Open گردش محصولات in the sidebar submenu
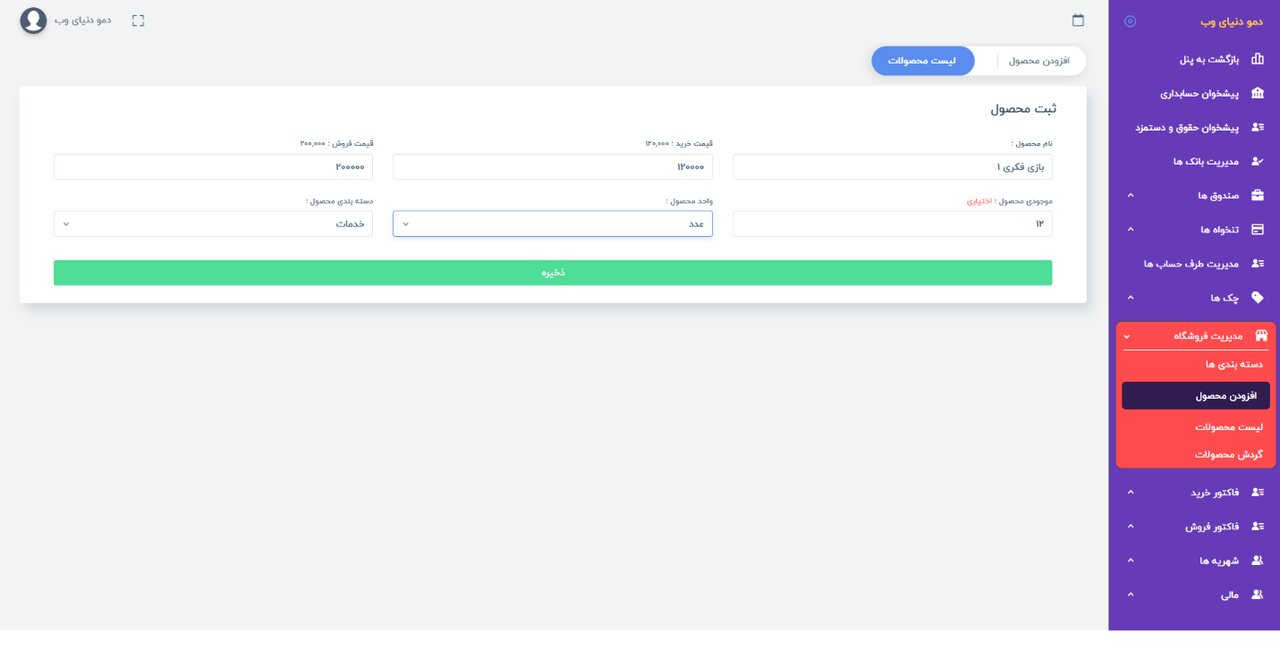This screenshot has height=658, width=1280. pos(1228,454)
